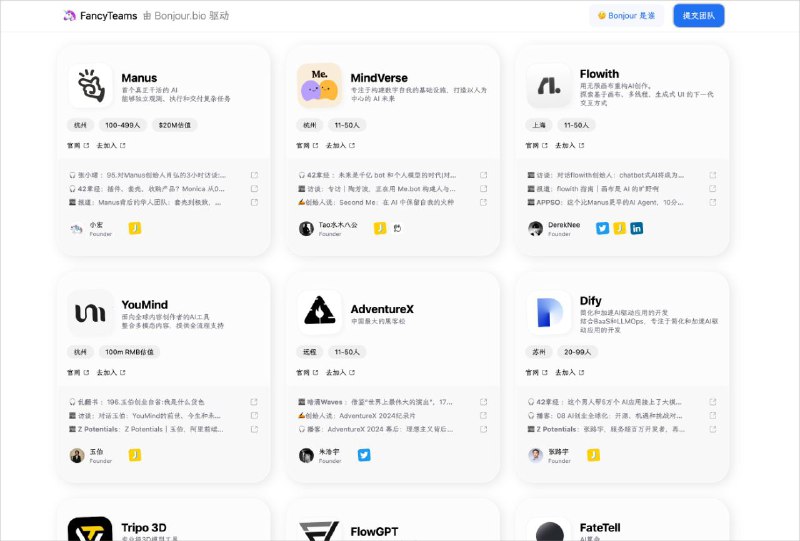Open the 报道 Manus背后的华人团队 article
The image size is (800, 541).
[x=145, y=203]
